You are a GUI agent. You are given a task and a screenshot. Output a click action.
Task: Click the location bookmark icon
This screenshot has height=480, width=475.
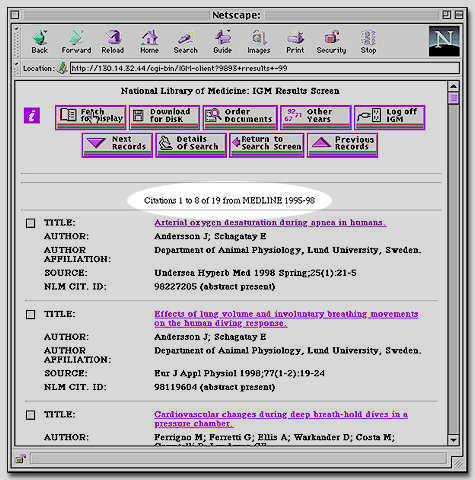point(62,68)
